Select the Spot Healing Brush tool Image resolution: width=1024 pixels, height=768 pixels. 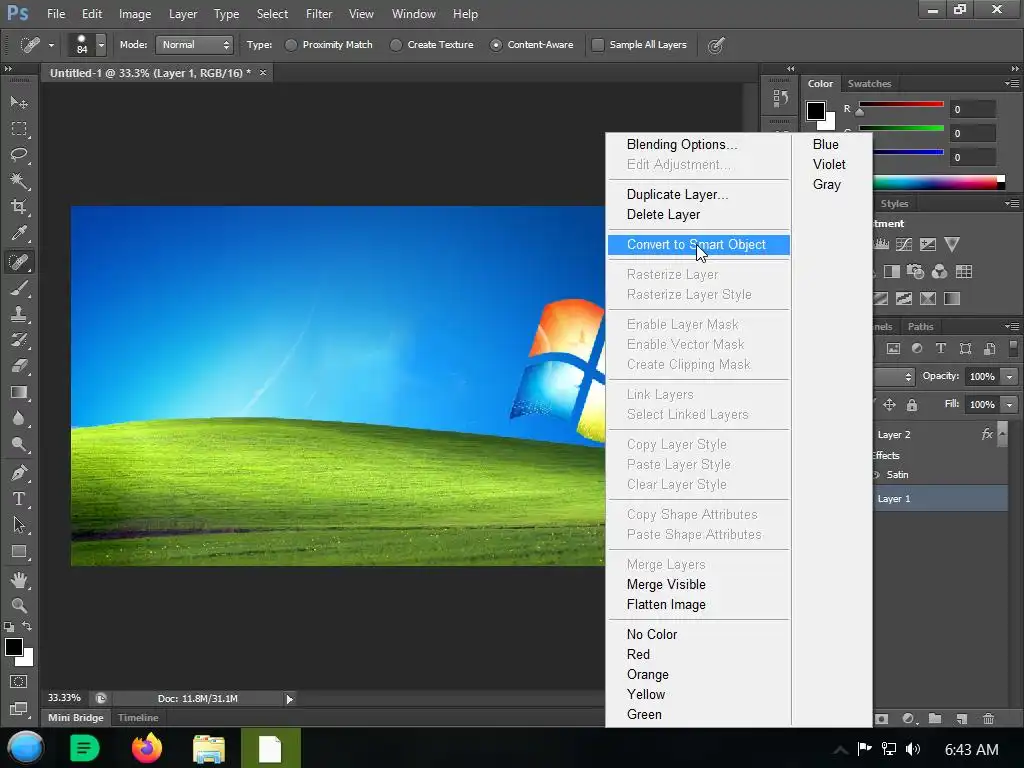point(19,262)
